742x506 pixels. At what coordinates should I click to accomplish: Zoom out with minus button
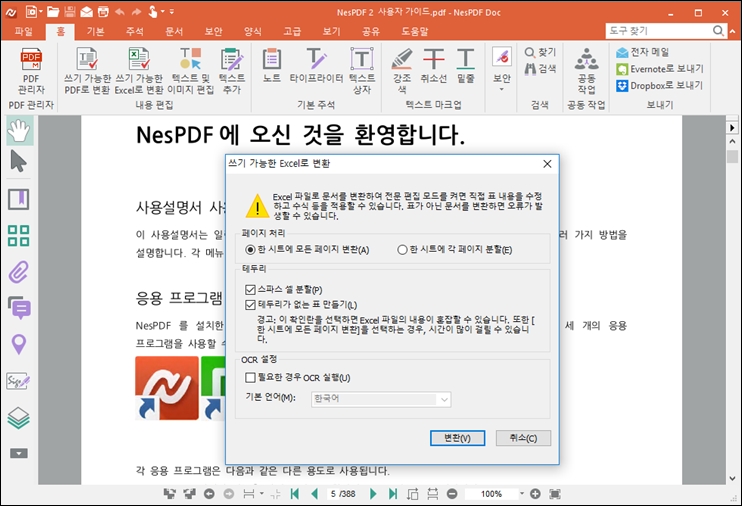pos(452,494)
